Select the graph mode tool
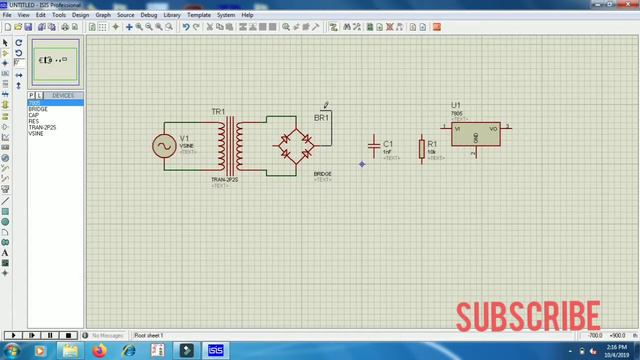 [x=5, y=138]
